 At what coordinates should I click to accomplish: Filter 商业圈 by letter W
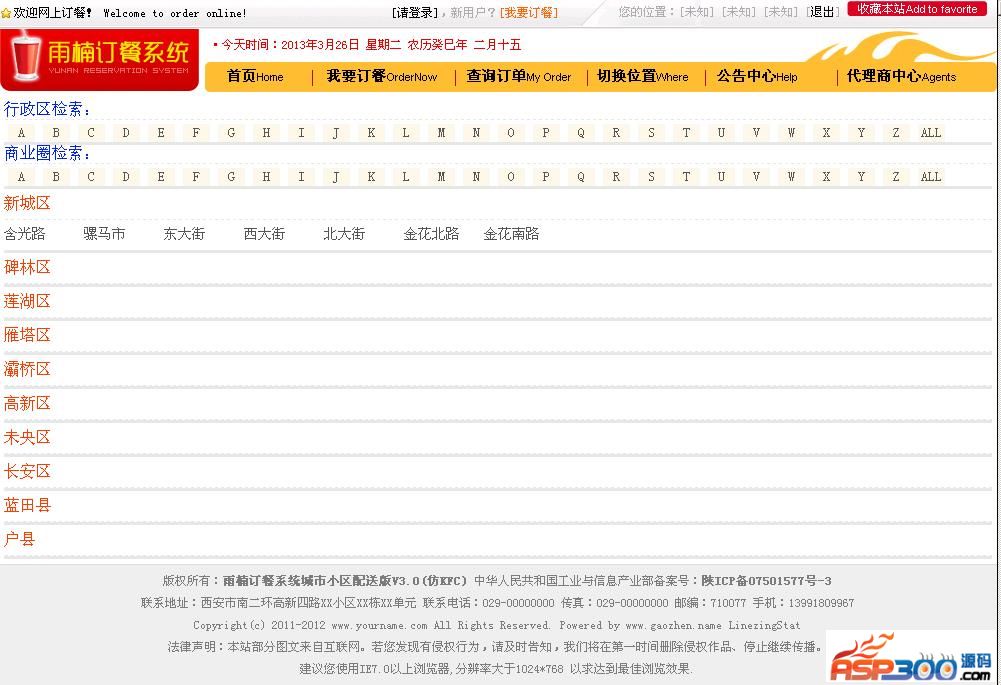click(x=791, y=177)
